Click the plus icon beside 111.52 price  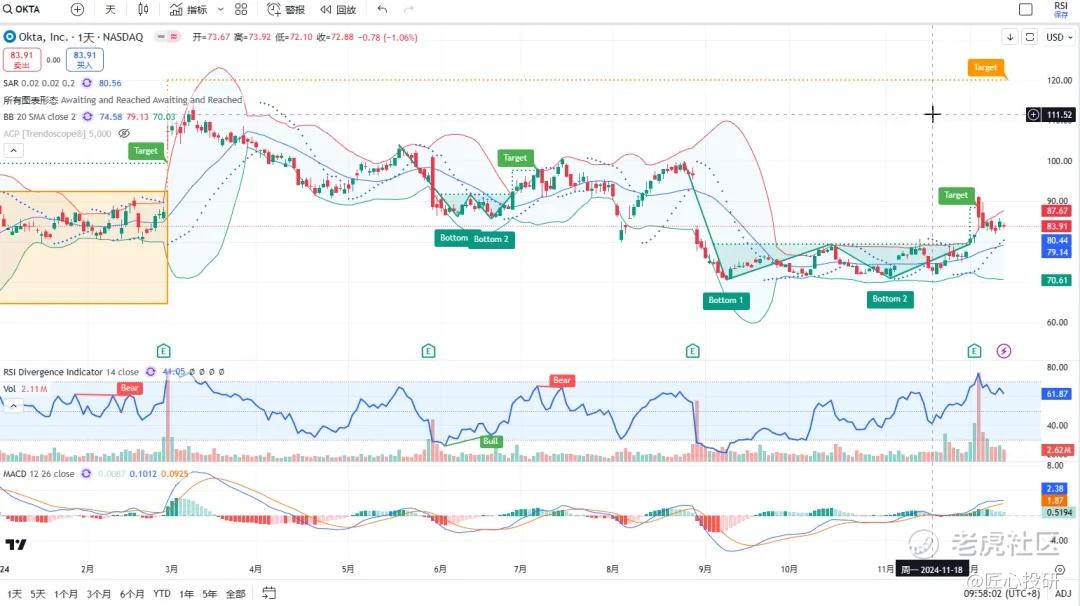[1033, 115]
